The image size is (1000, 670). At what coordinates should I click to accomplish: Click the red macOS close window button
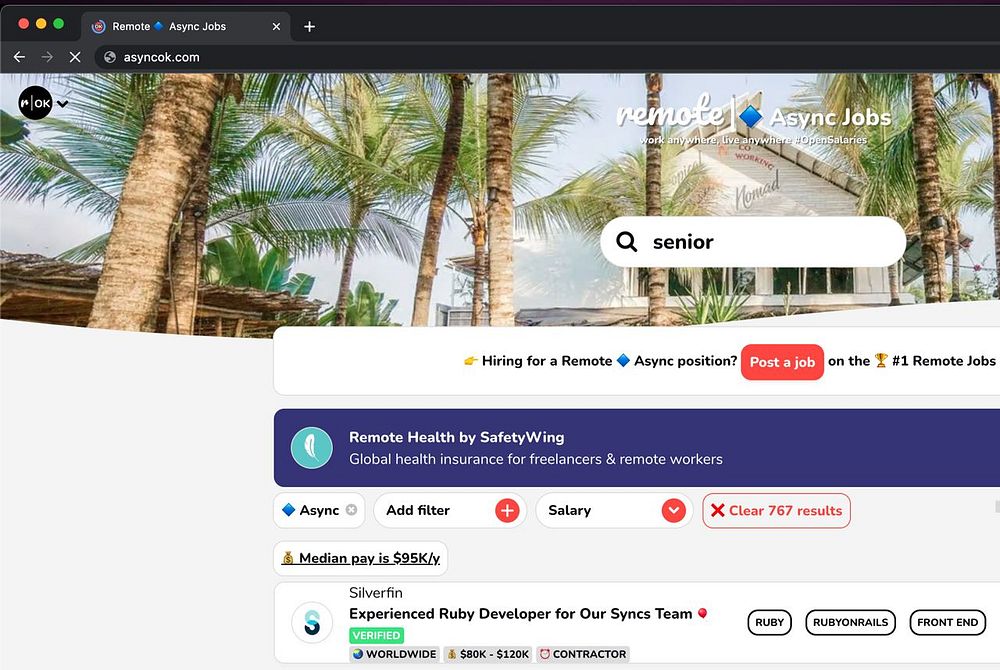click(x=24, y=24)
